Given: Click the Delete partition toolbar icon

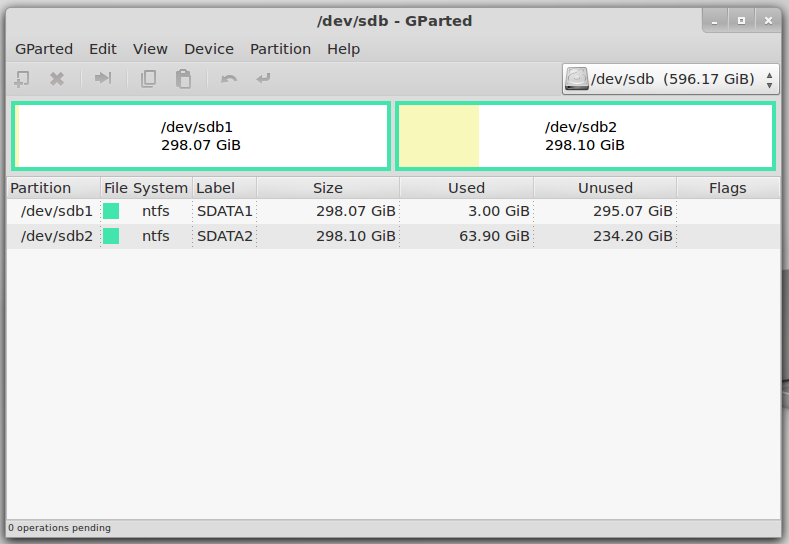Looking at the screenshot, I should pos(57,79).
